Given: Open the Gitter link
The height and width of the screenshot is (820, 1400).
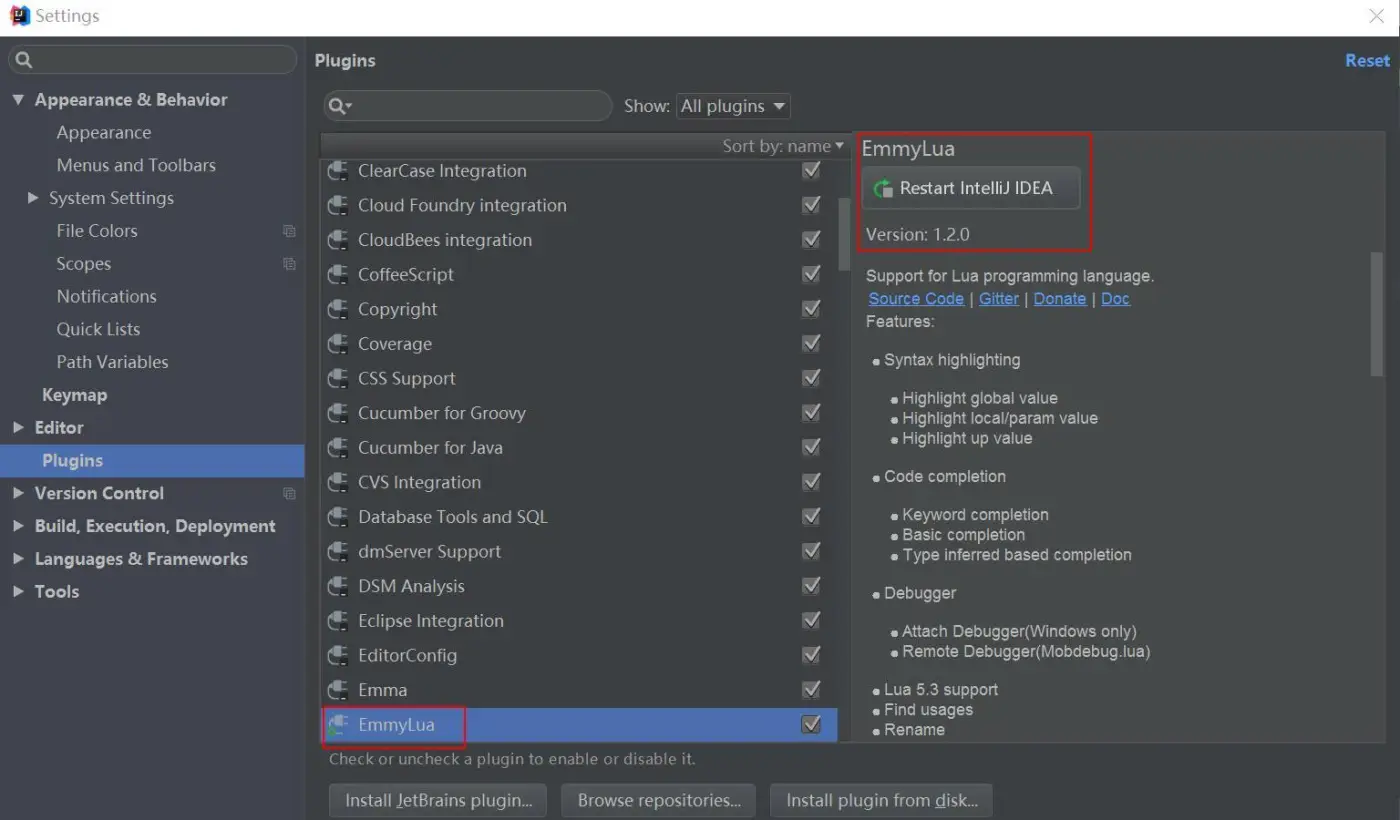Looking at the screenshot, I should point(999,299).
